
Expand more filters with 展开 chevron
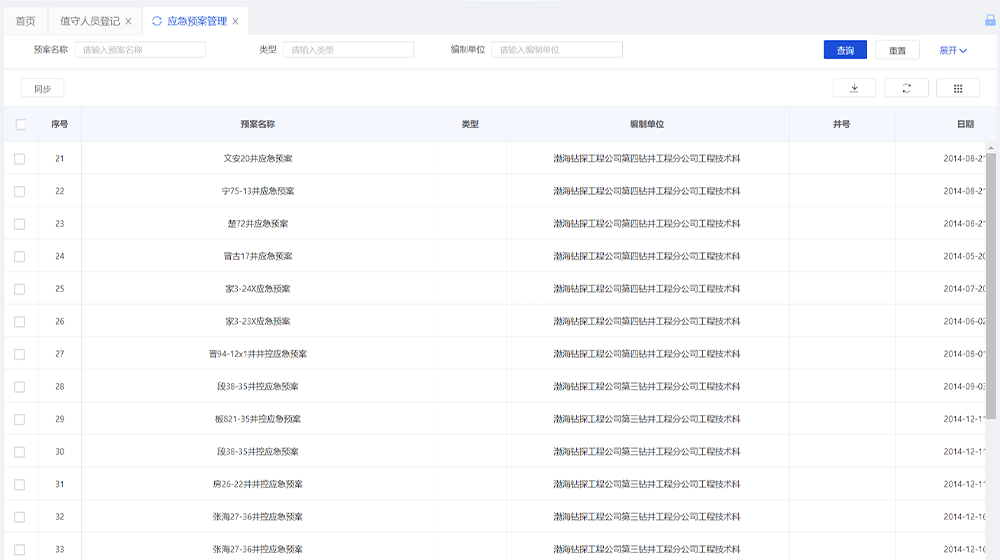952,50
